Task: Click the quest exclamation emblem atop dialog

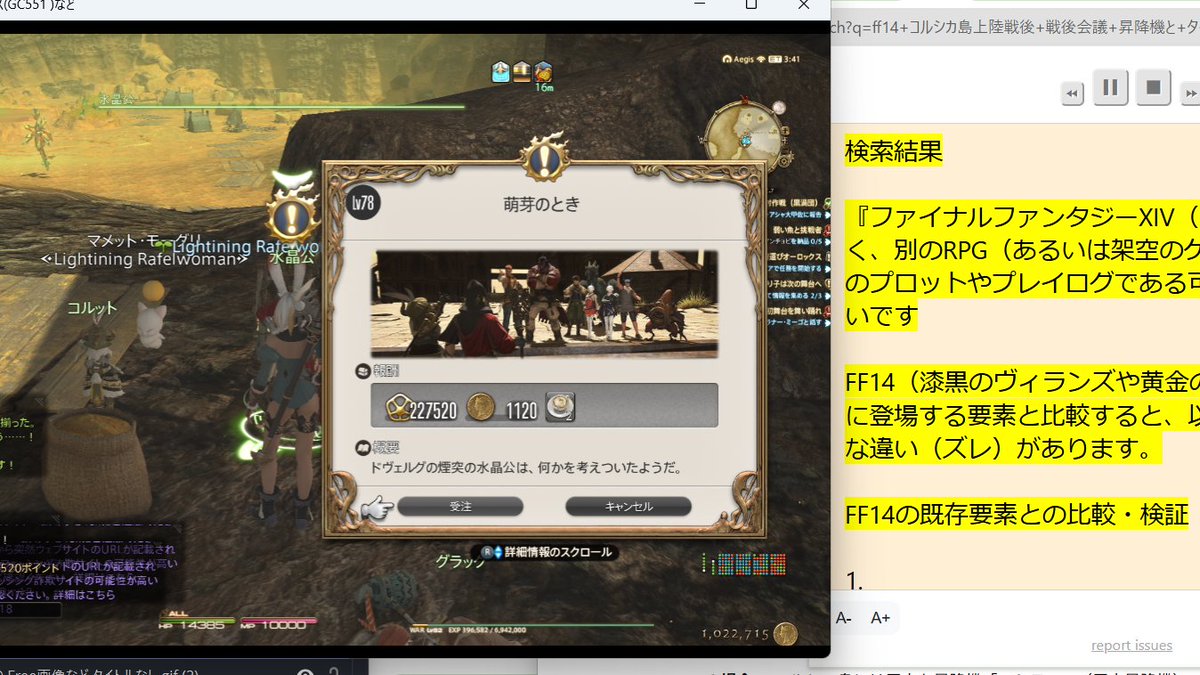Action: [x=546, y=160]
